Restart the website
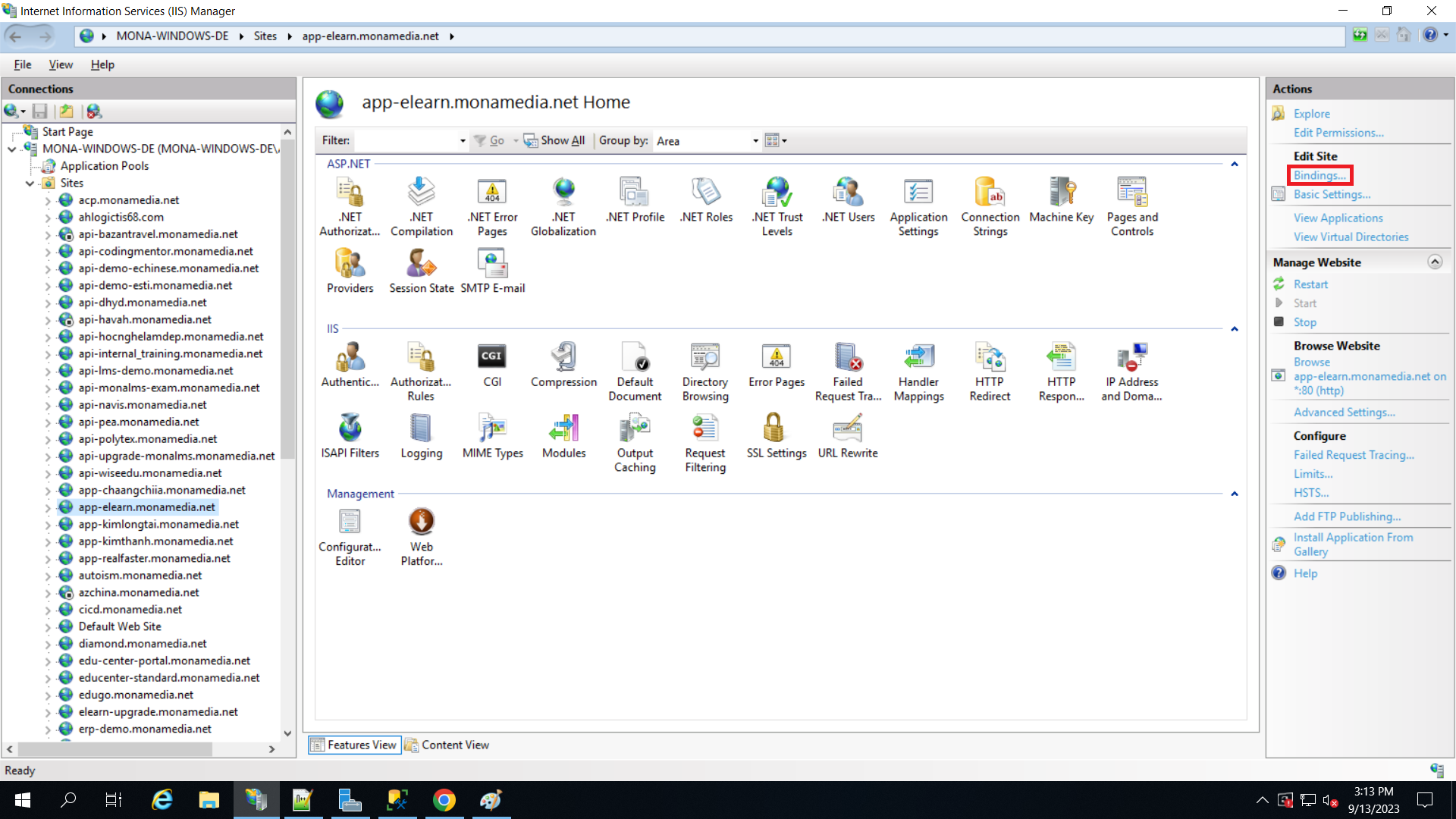Image resolution: width=1456 pixels, height=819 pixels. [1310, 284]
